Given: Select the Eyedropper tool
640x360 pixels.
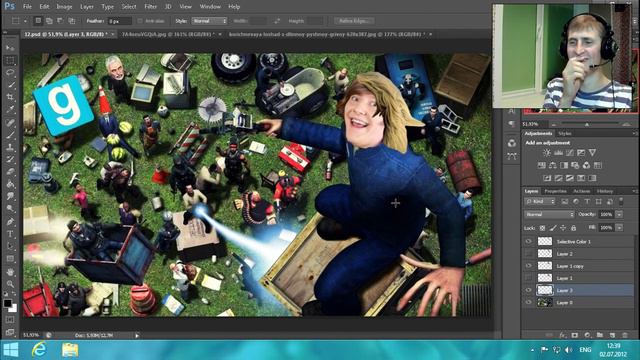Looking at the screenshot, I should pyautogui.click(x=10, y=109).
